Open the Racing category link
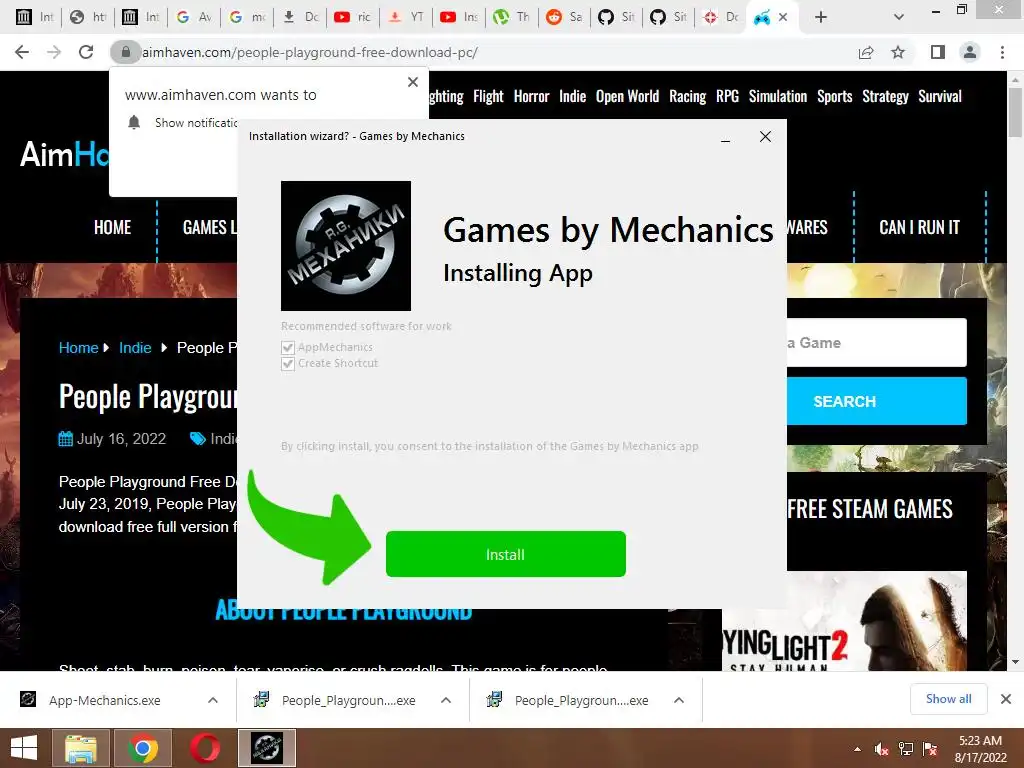The height and width of the screenshot is (768, 1024). [687, 97]
